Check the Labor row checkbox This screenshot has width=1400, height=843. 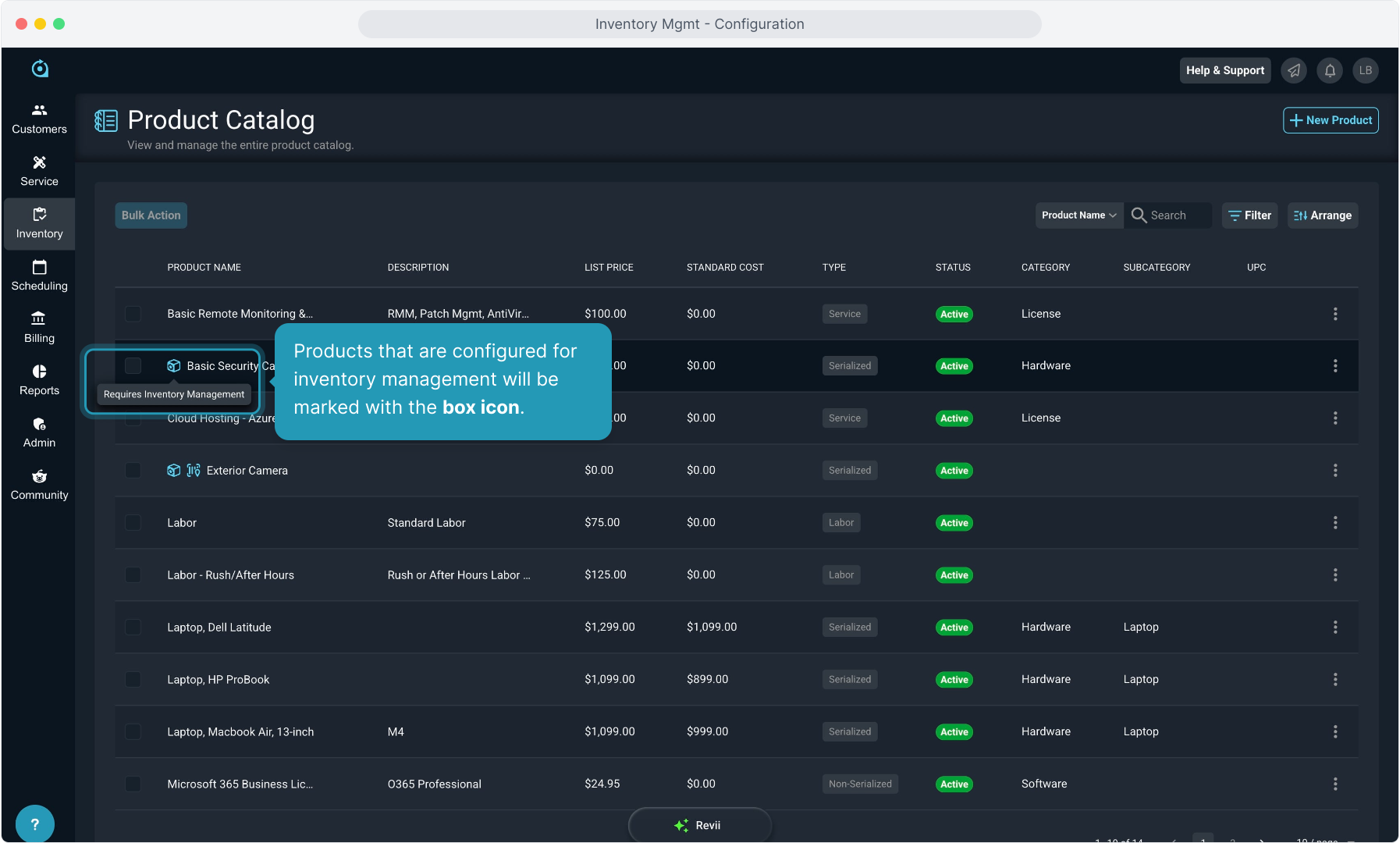133,523
